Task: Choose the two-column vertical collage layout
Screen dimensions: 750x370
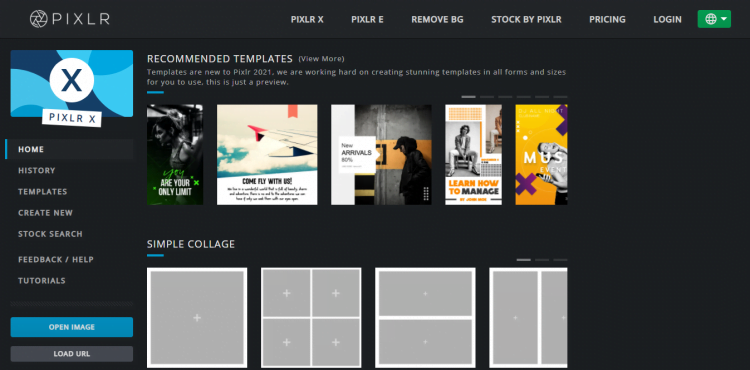Action: click(528, 317)
